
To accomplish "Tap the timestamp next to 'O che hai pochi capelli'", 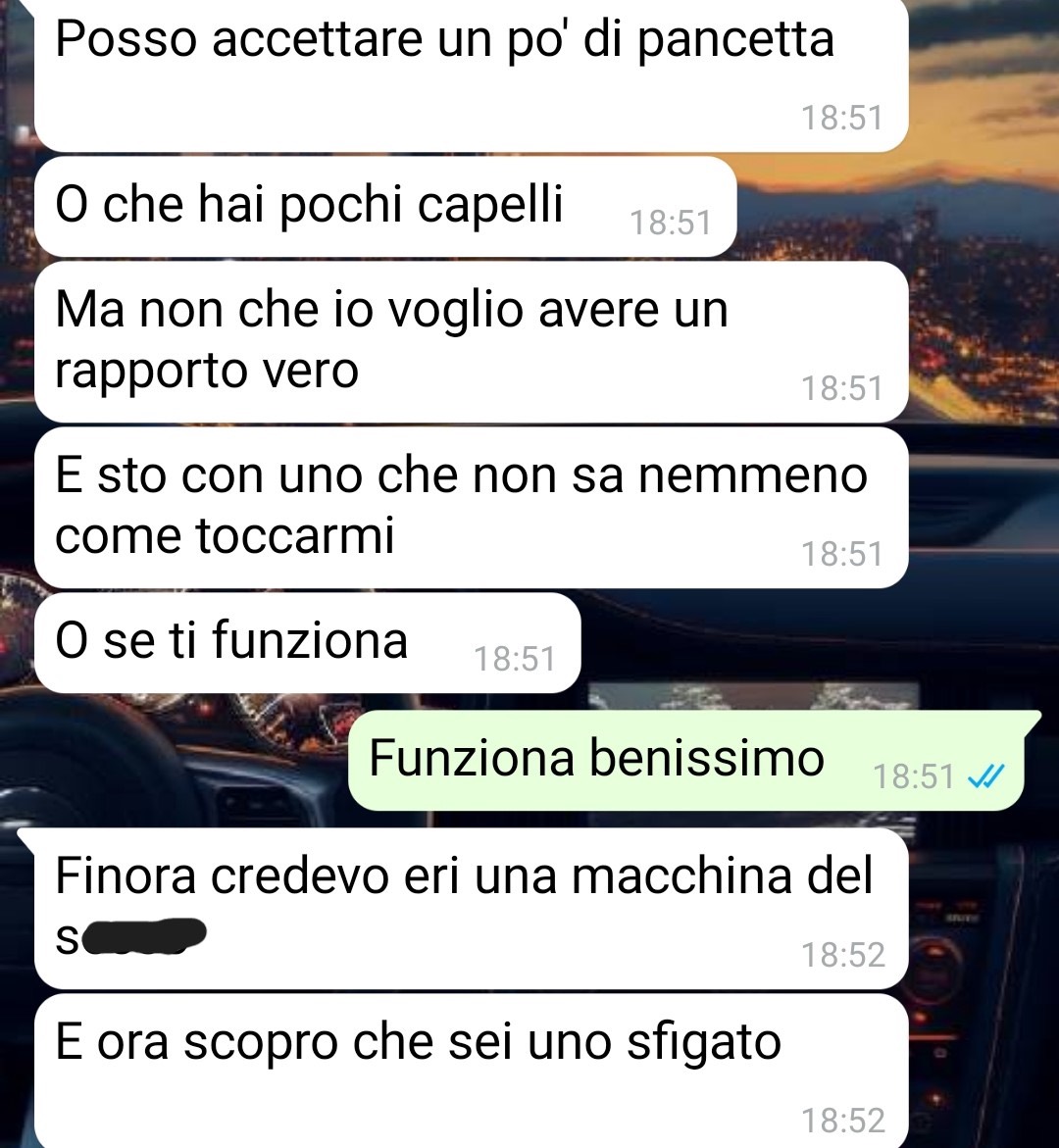I will tap(670, 223).
